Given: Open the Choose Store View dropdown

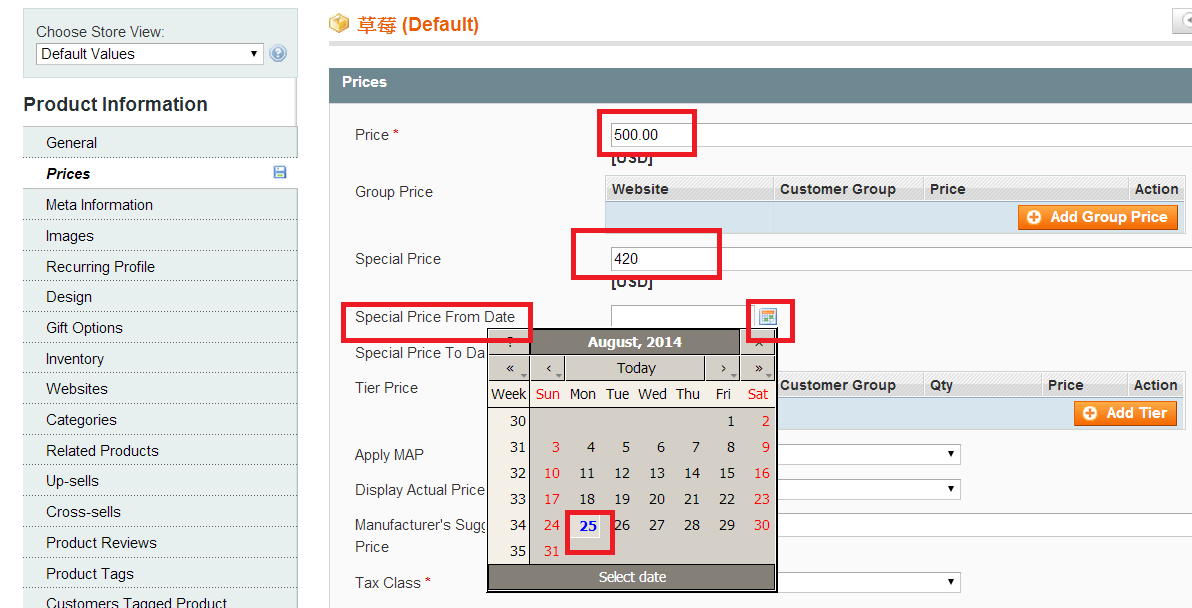Looking at the screenshot, I should tap(150, 54).
